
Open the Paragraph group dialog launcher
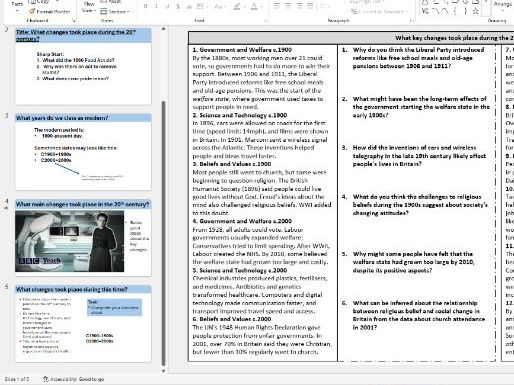pos(412,20)
